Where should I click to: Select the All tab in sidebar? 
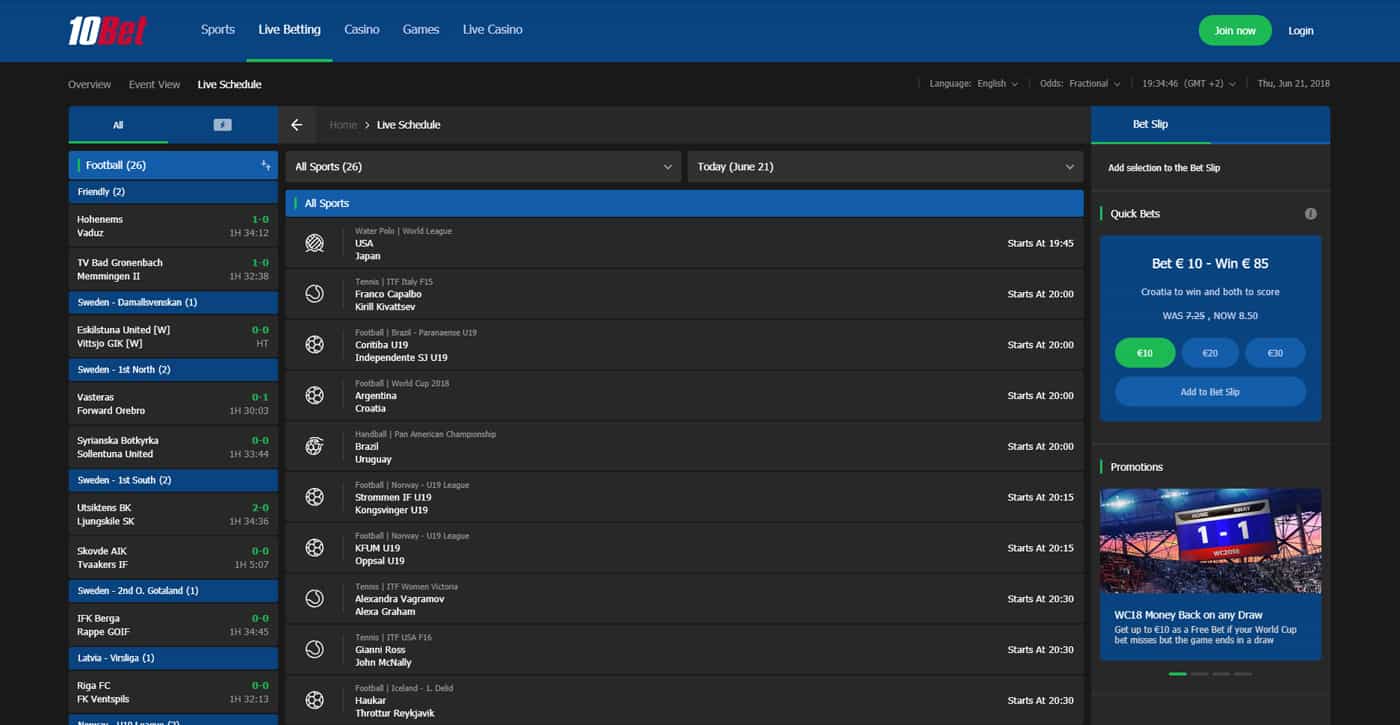118,125
